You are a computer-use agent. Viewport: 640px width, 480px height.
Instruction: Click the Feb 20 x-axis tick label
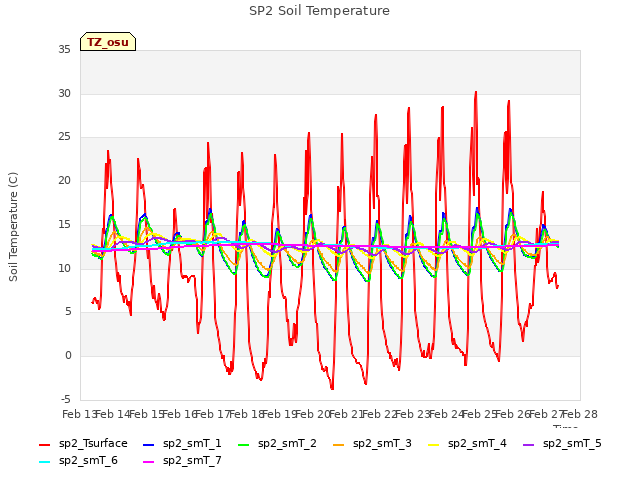click(x=312, y=414)
